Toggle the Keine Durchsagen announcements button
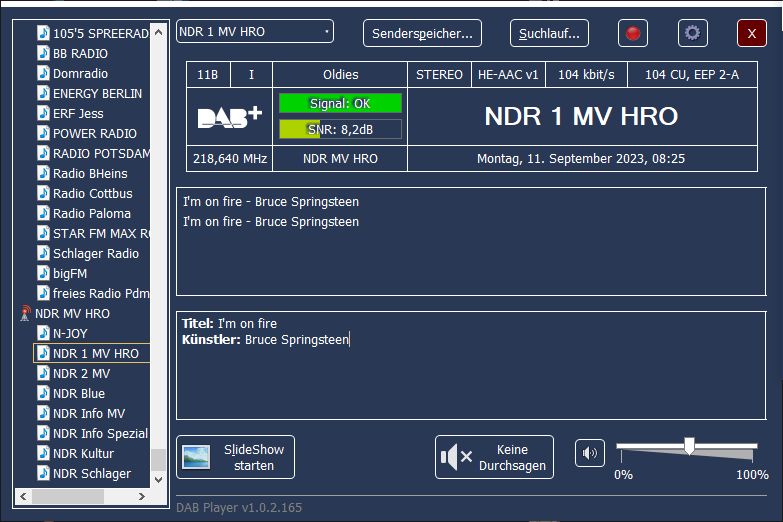Screen dimensions: 783x522 (494, 457)
